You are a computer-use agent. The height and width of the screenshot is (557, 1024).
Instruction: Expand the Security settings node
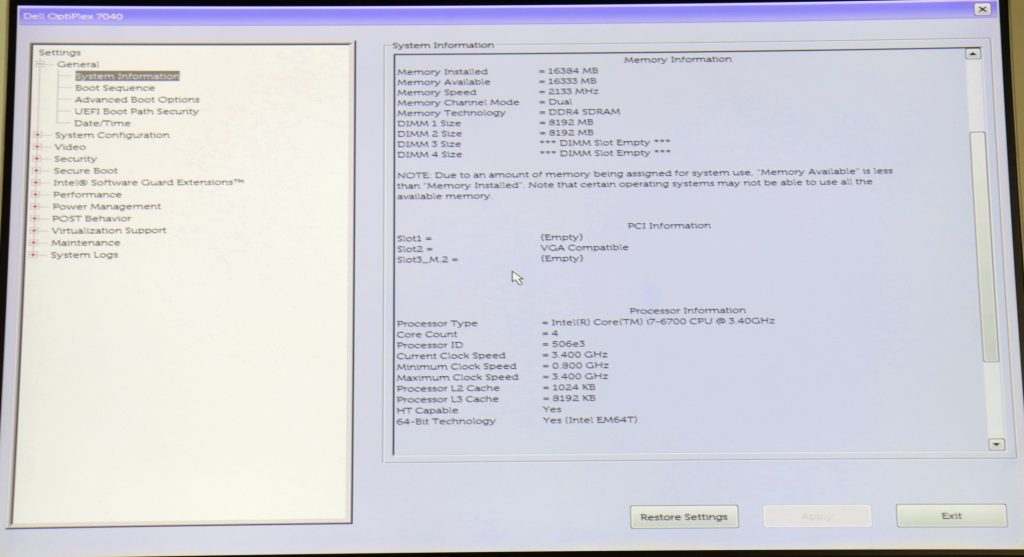[37, 159]
